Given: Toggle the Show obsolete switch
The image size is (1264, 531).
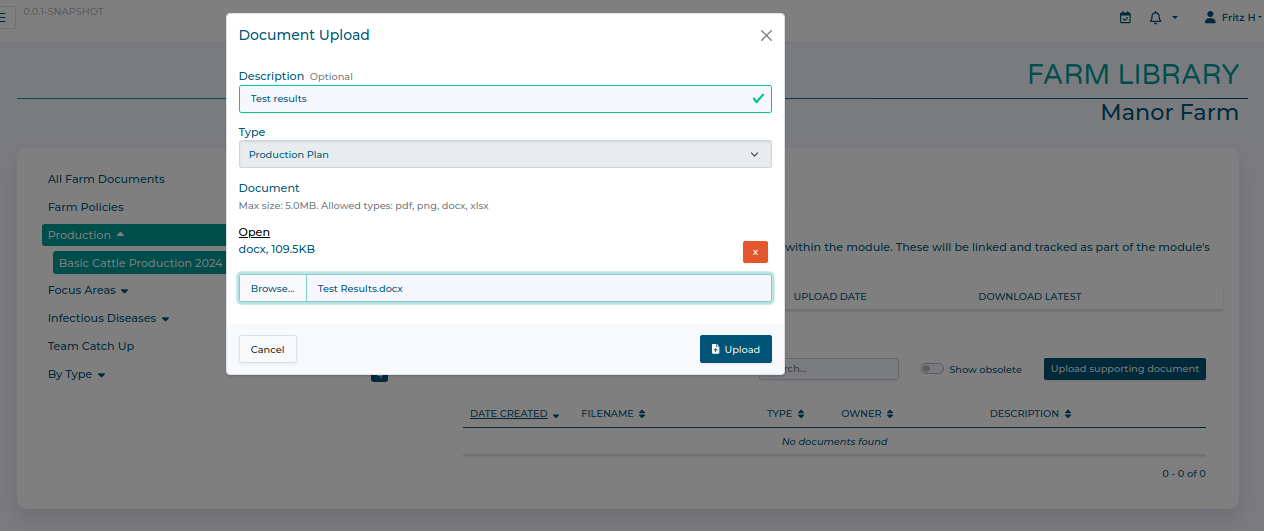Looking at the screenshot, I should [x=932, y=369].
